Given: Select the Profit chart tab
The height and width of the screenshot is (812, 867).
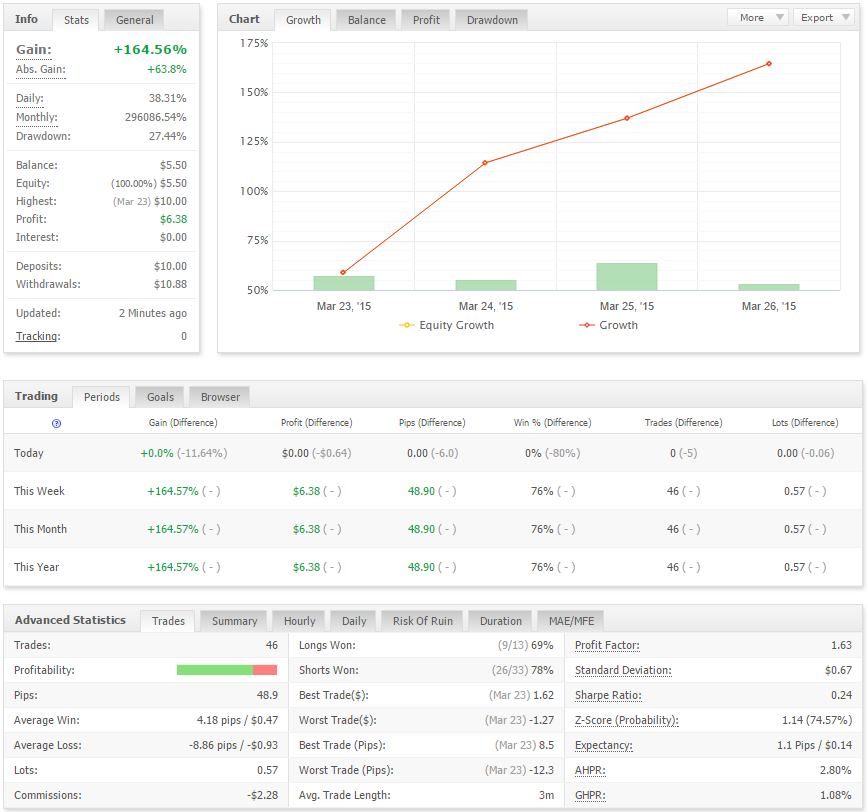Looking at the screenshot, I should pyautogui.click(x=426, y=20).
